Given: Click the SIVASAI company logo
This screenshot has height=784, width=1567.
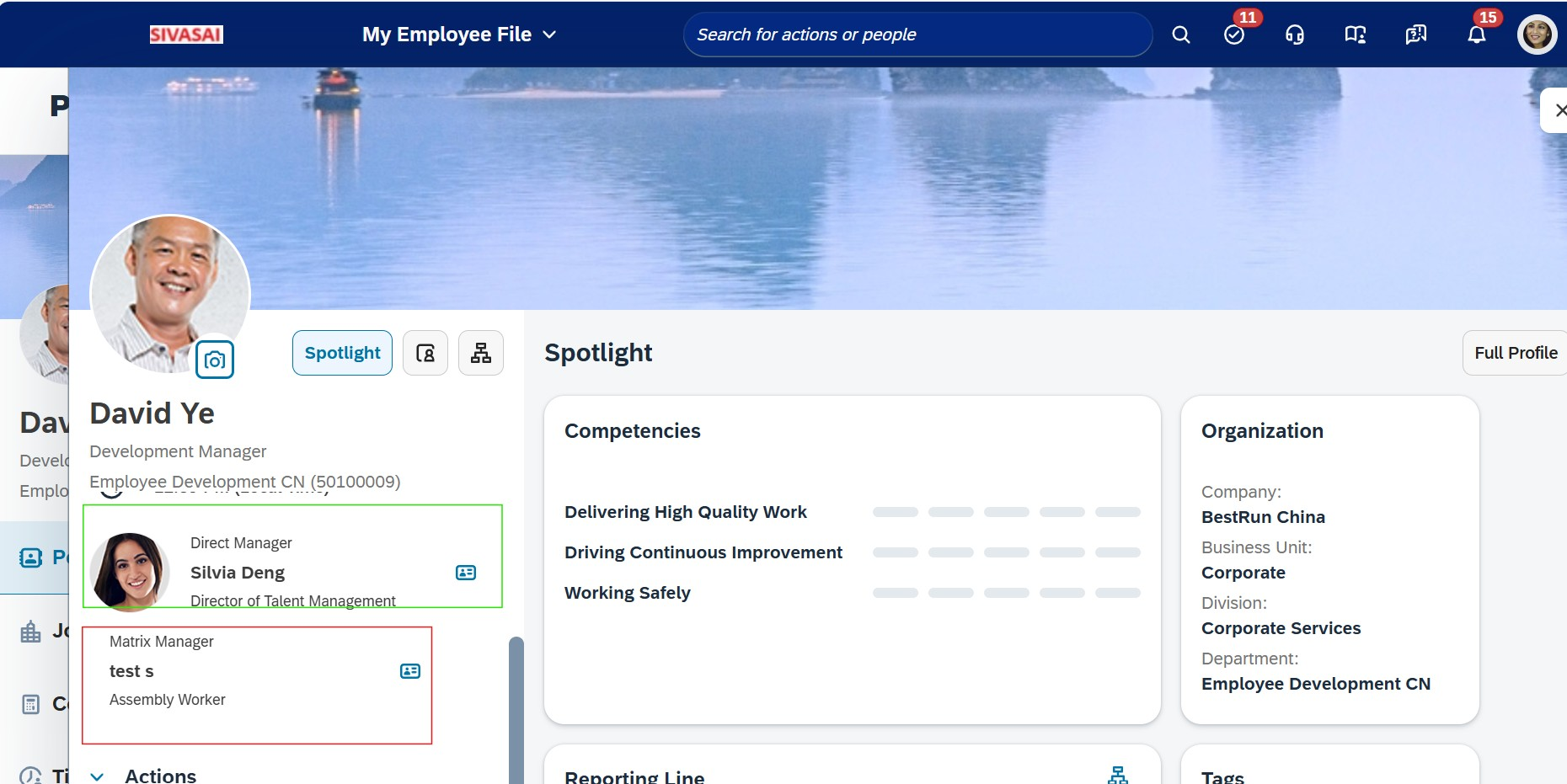Looking at the screenshot, I should pos(186,35).
